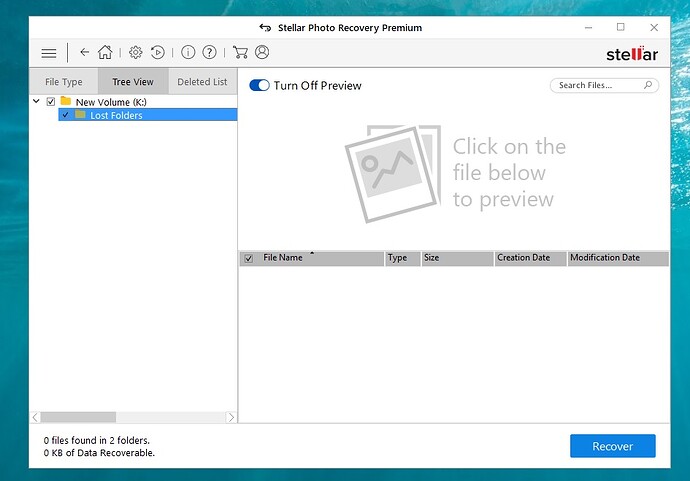Go back with the arrow icon
The height and width of the screenshot is (481, 690).
84,52
